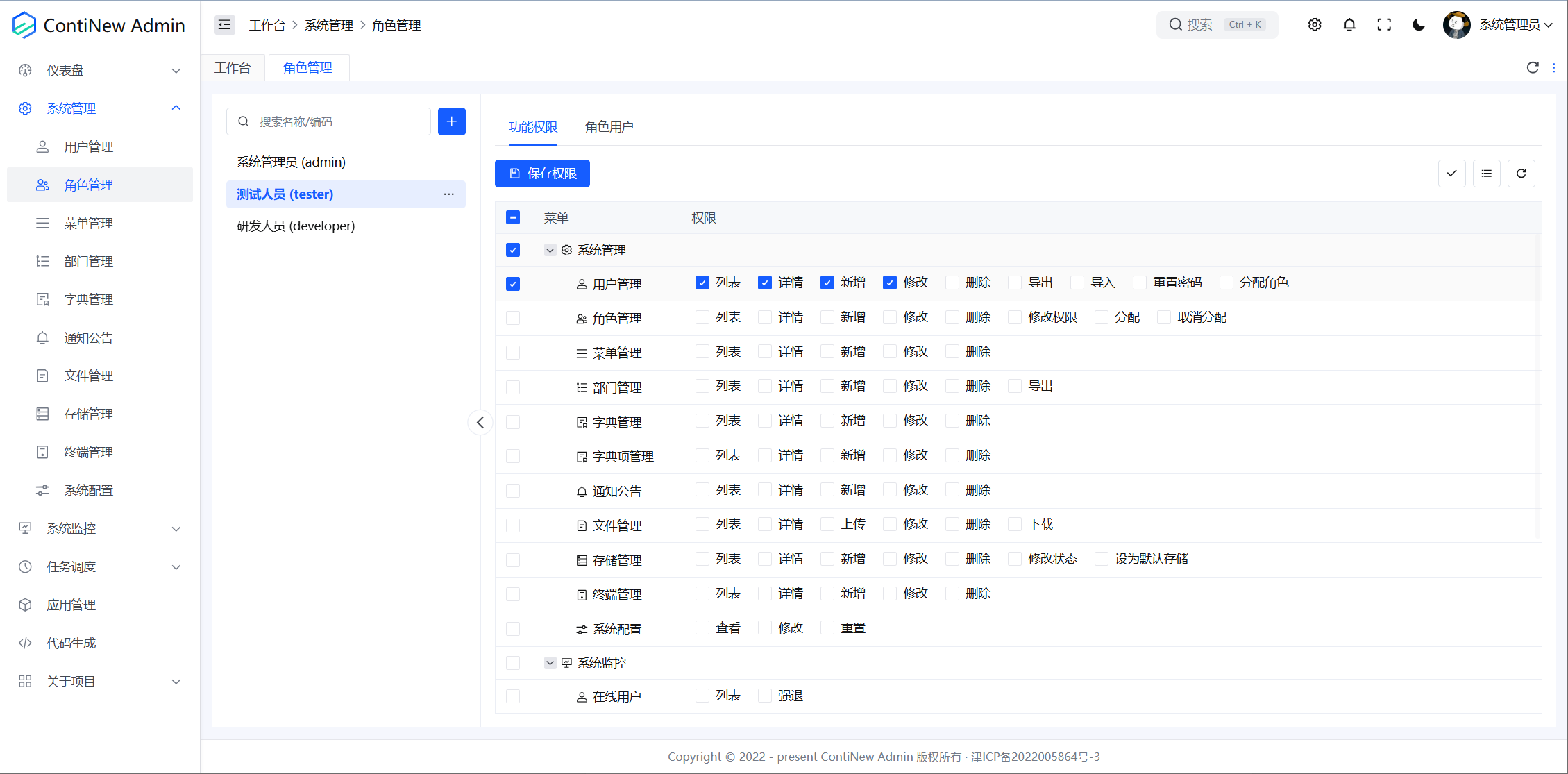Click the 津ICP备 footer link

tap(1036, 757)
